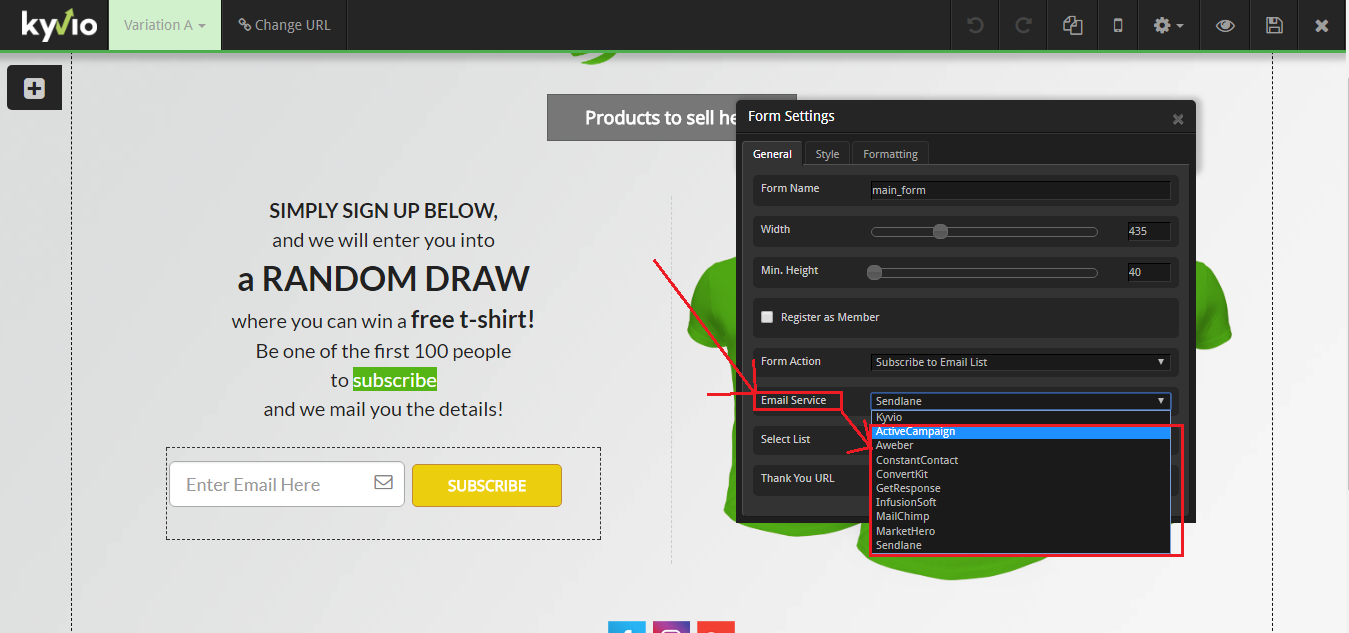The image size is (1349, 633).
Task: Save page with floppy disk icon
Action: tap(1274, 25)
